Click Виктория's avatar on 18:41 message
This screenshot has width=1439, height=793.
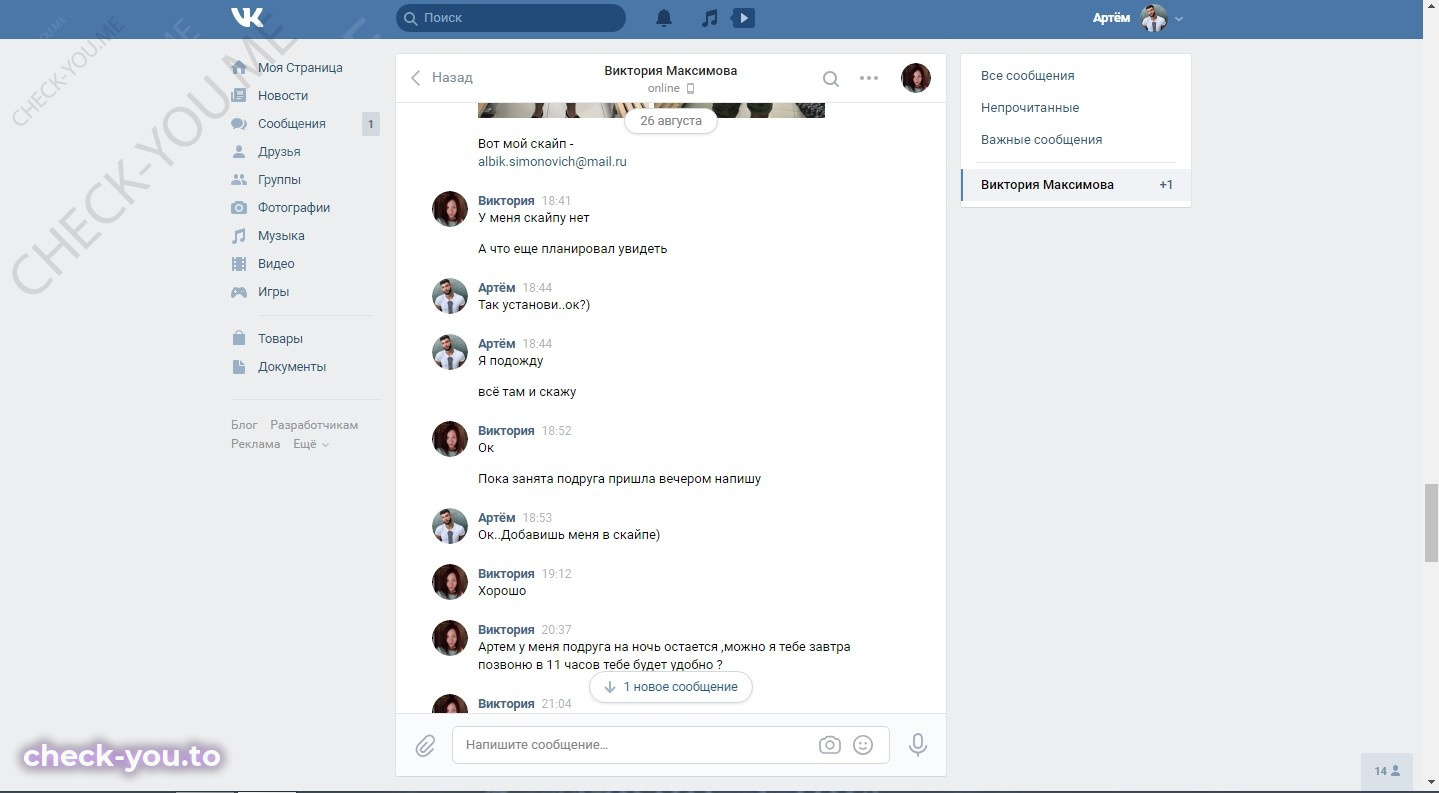(x=450, y=209)
